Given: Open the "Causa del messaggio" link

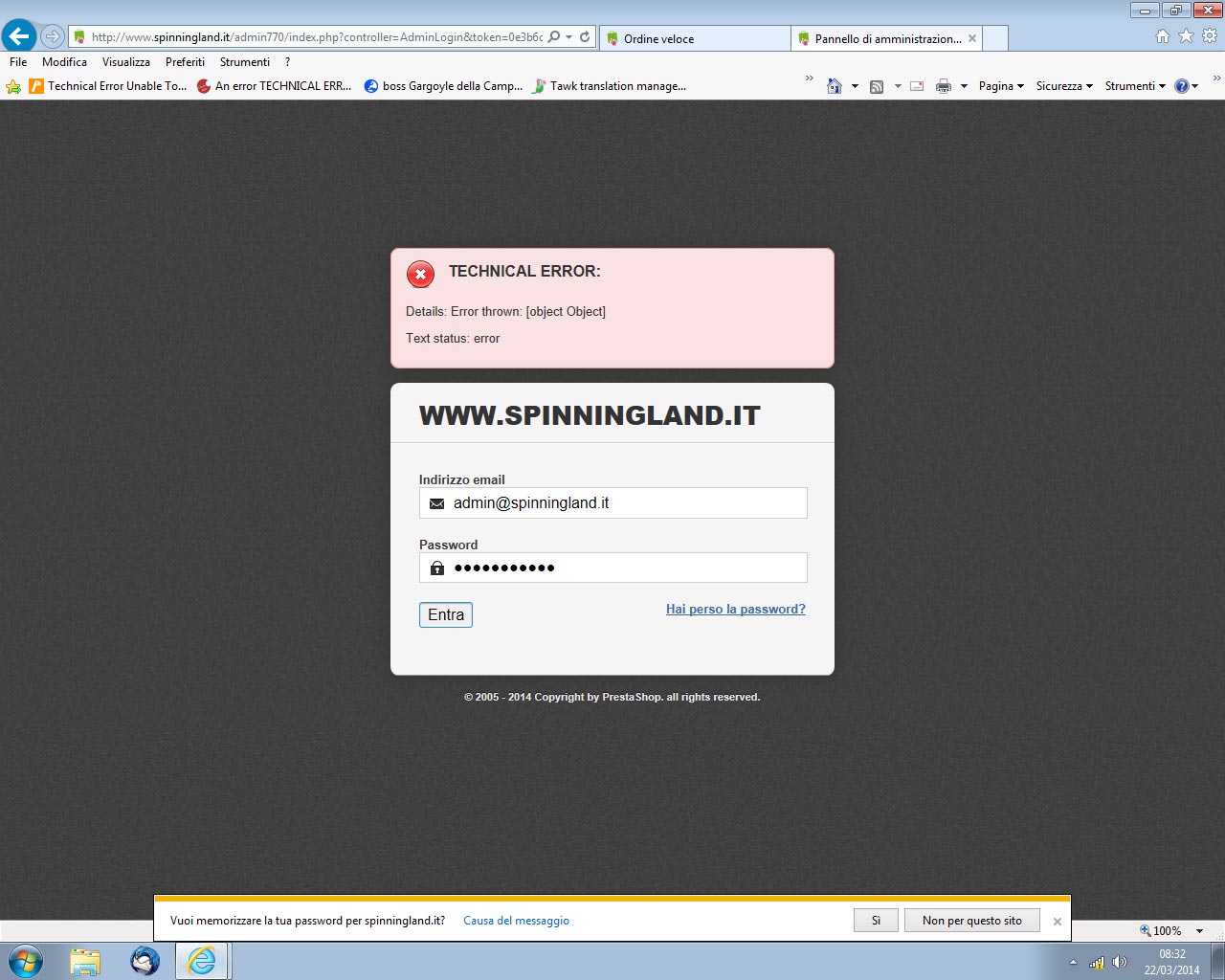Looking at the screenshot, I should (516, 921).
